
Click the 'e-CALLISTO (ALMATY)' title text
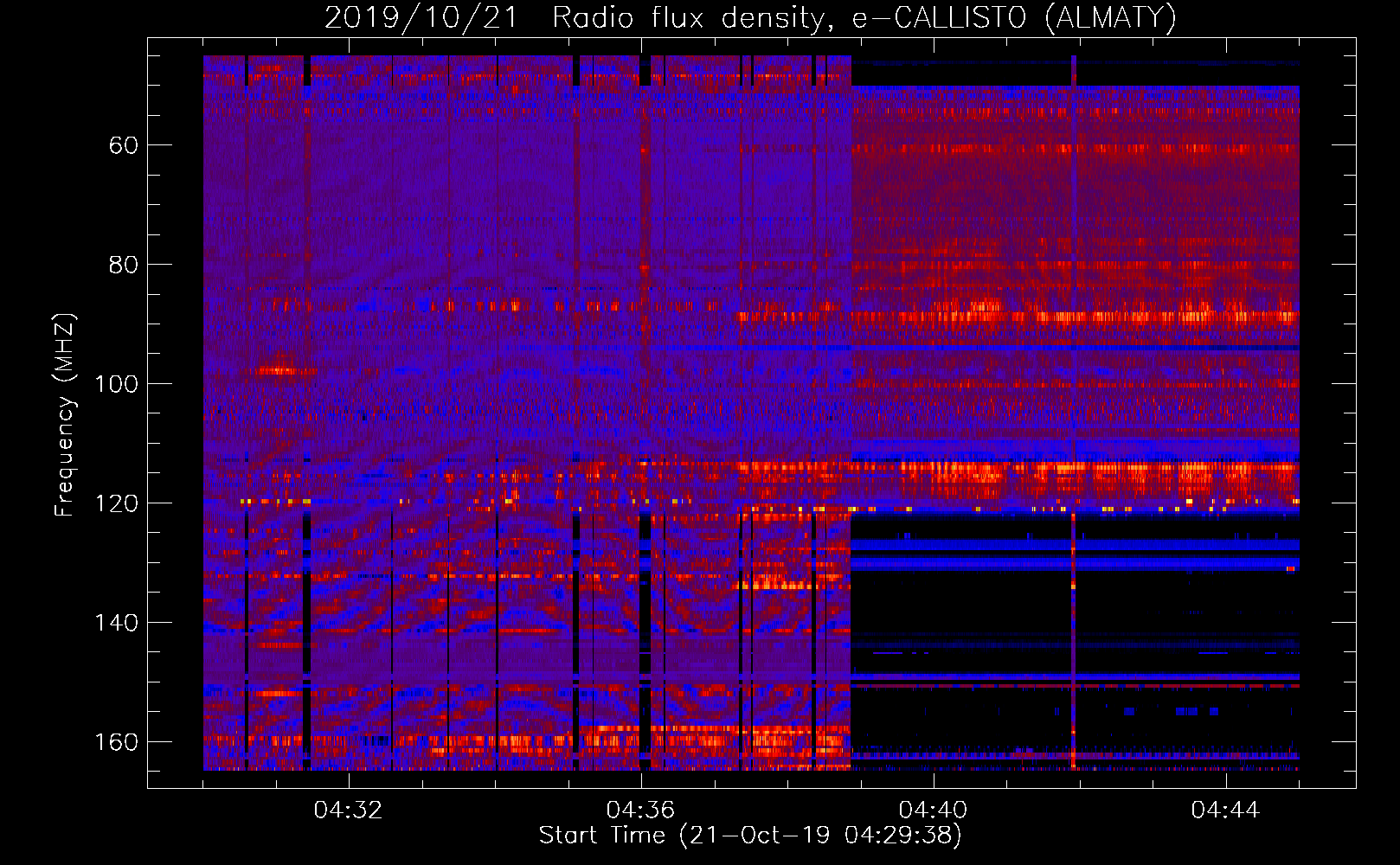[1014, 18]
